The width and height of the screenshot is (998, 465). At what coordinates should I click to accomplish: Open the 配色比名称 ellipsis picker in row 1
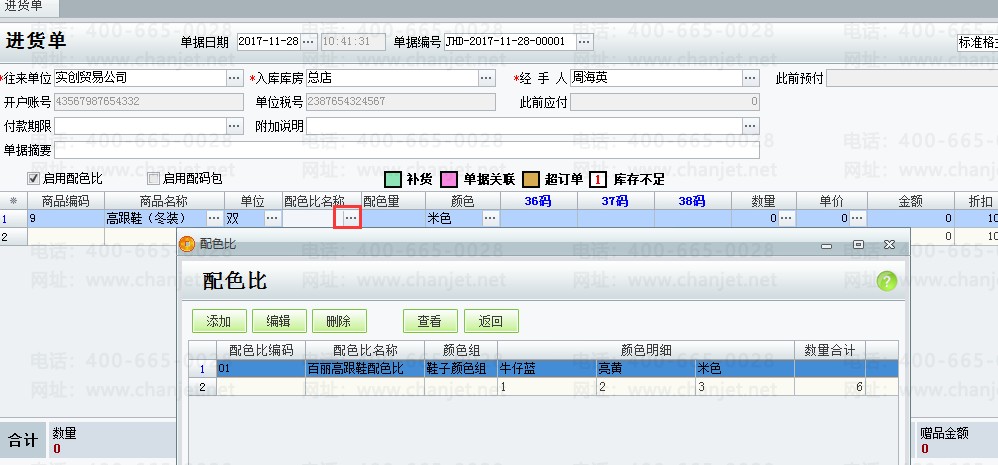(349, 218)
